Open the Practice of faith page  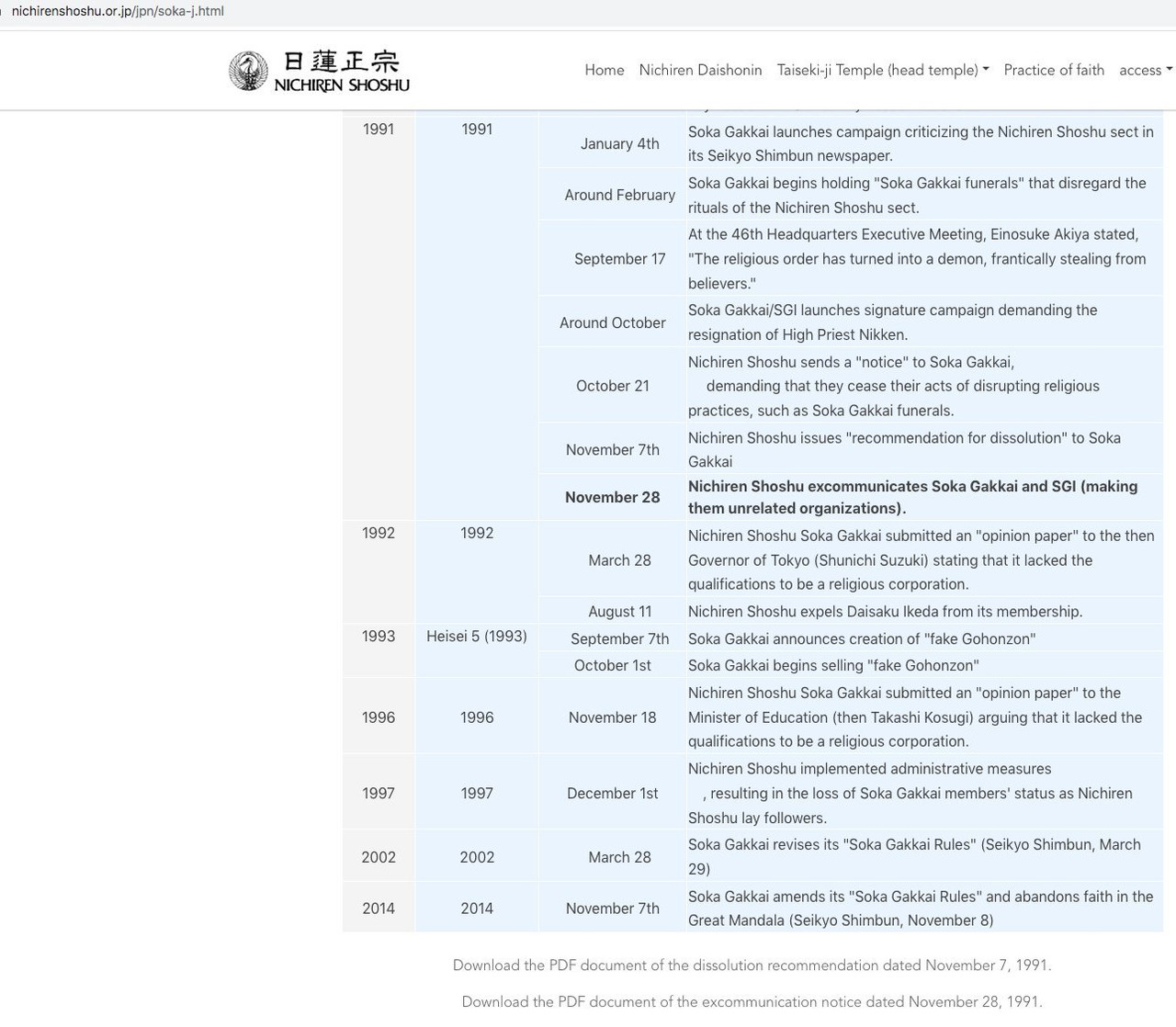1054,70
